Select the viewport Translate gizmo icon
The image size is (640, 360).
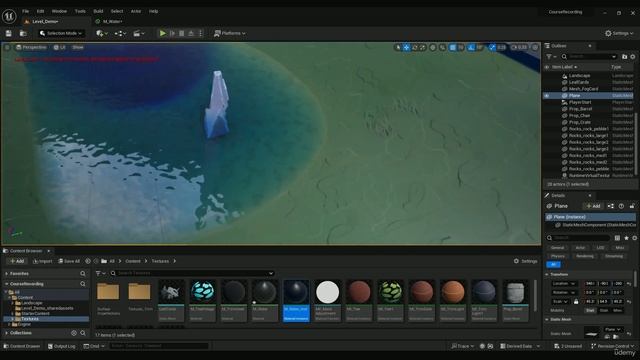(407, 47)
